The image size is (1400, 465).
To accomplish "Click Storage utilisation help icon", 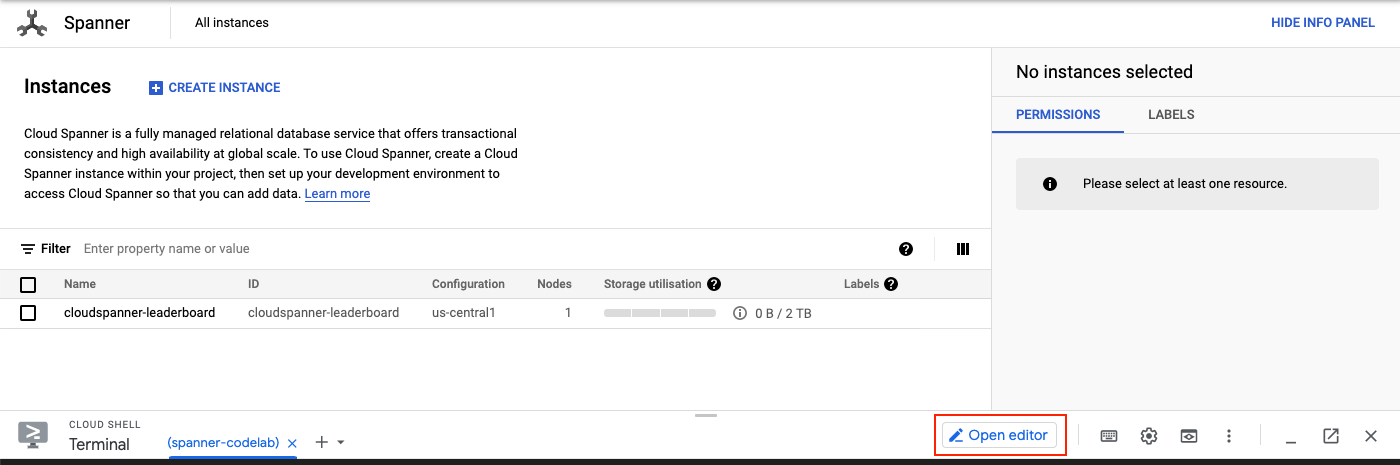I will coord(714,284).
